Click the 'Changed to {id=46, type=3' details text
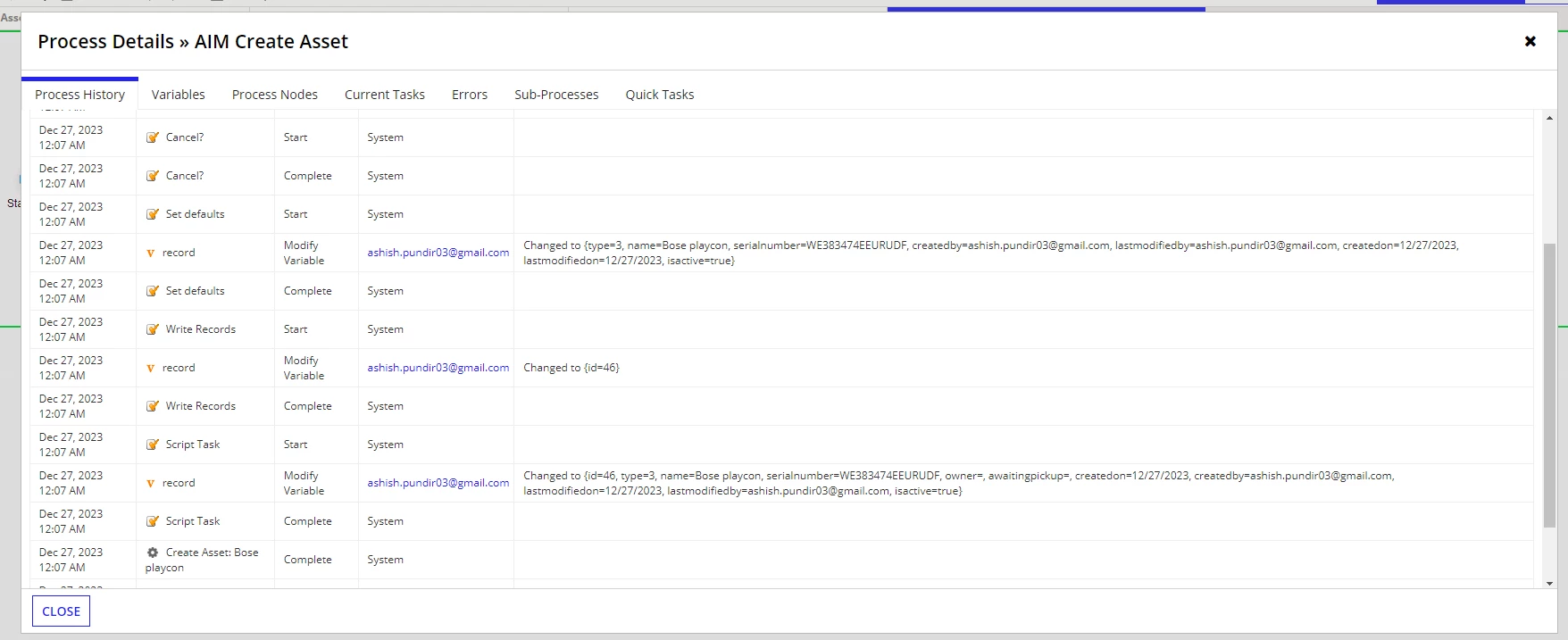This screenshot has height=640, width=1568. pos(959,483)
